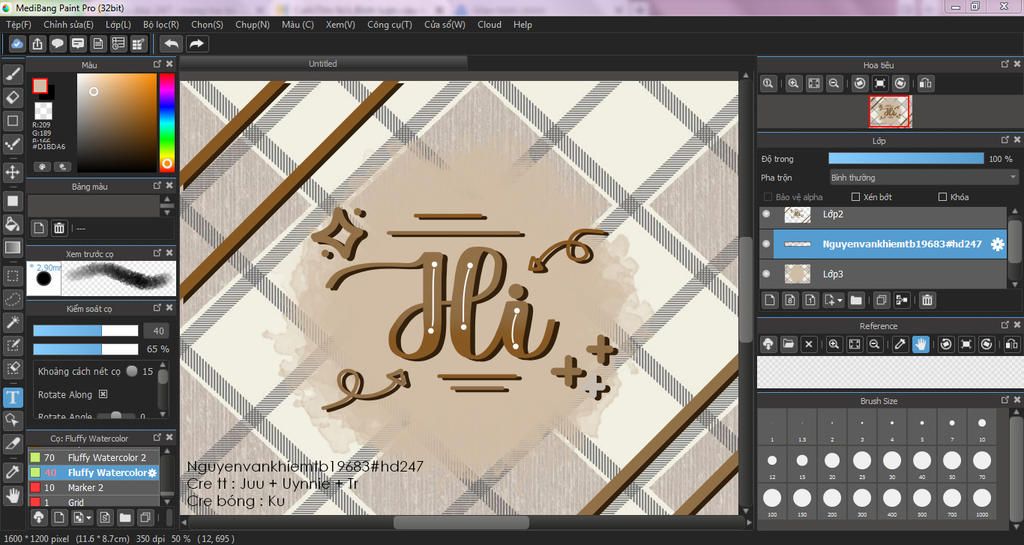Screen dimensions: 1024x545
Task: Open settings gear of Fluffy Watercolor brush
Action: (x=152, y=473)
